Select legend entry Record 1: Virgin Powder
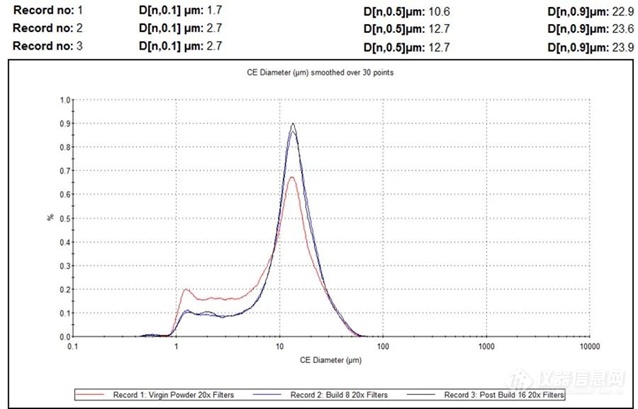This screenshot has height=409, width=638. tap(167, 394)
